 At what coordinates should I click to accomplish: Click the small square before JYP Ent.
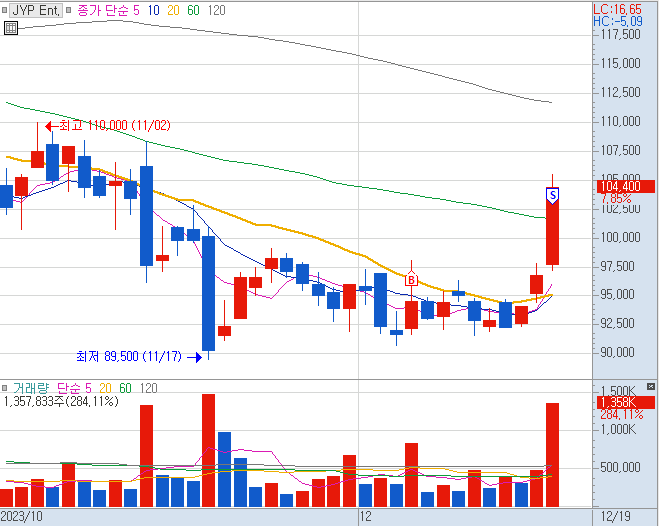coord(5,11)
